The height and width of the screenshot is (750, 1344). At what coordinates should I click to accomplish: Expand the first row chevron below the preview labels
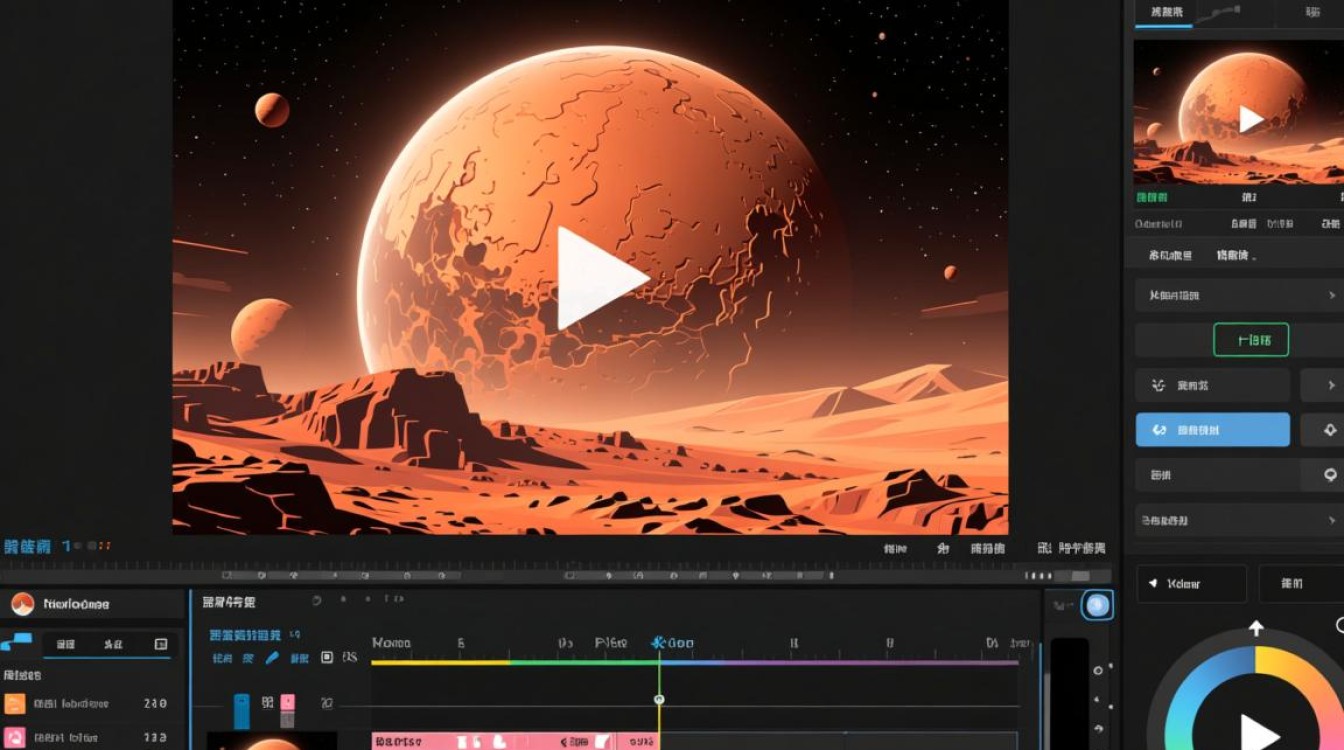click(1331, 295)
